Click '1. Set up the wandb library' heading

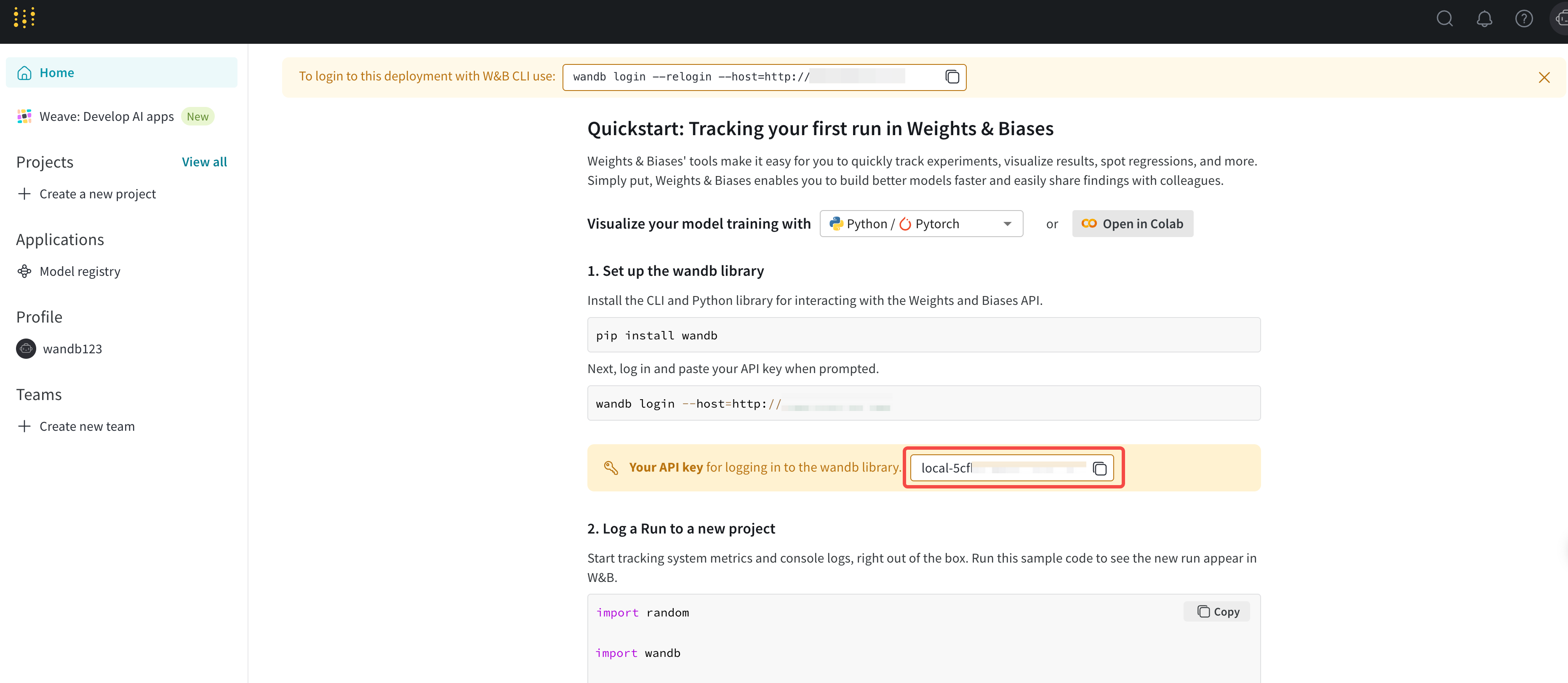tap(676, 271)
